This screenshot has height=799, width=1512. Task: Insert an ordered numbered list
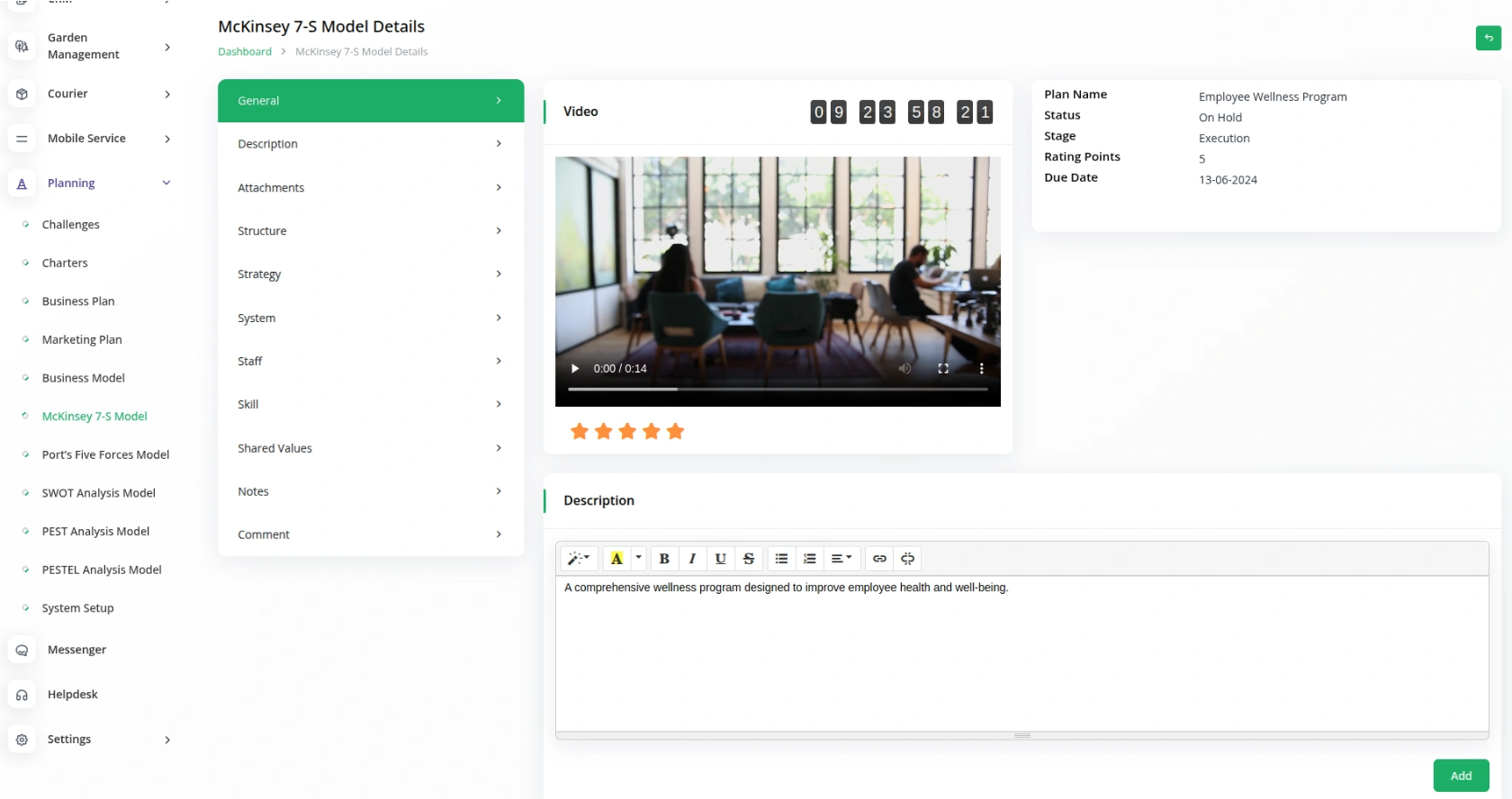point(810,559)
